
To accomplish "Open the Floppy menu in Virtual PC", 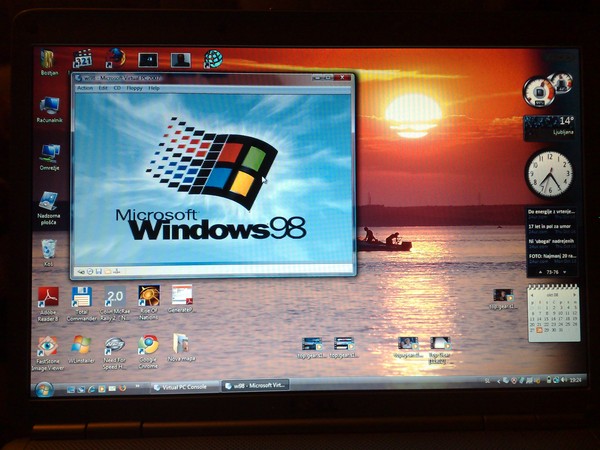I will [x=134, y=88].
